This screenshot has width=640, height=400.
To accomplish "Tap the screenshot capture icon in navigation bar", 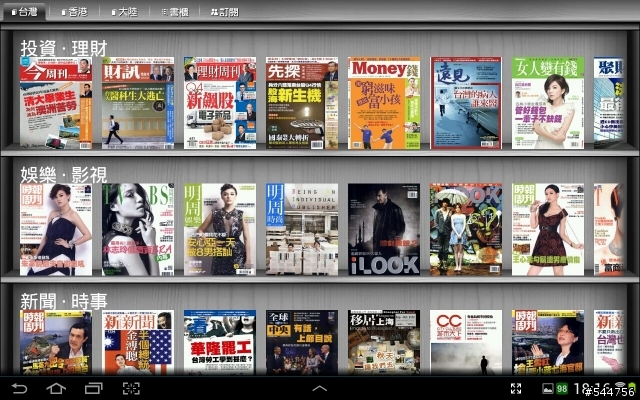I will (x=131, y=388).
